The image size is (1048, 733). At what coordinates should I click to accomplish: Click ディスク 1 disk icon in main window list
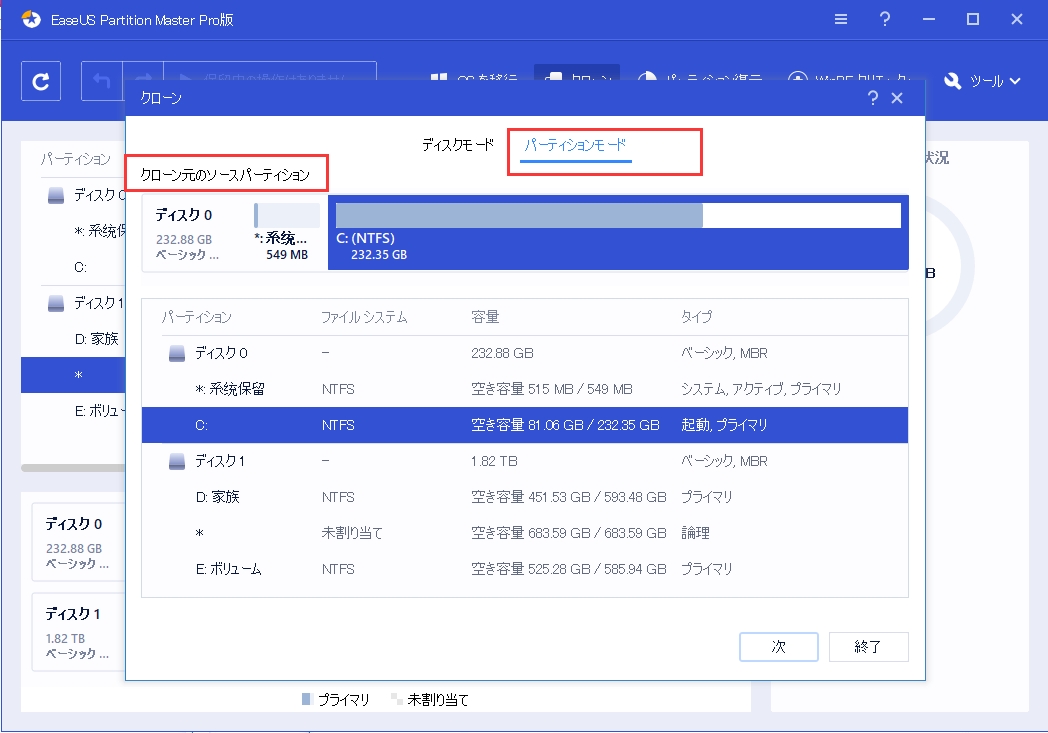[56, 303]
